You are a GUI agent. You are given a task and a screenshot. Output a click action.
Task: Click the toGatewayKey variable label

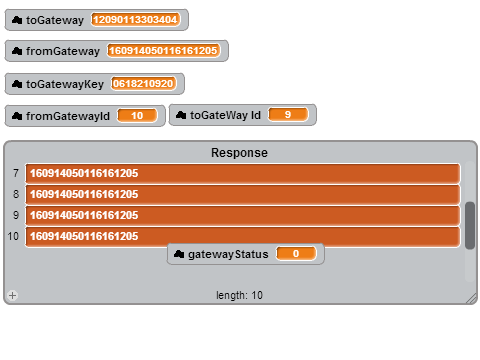(x=65, y=84)
